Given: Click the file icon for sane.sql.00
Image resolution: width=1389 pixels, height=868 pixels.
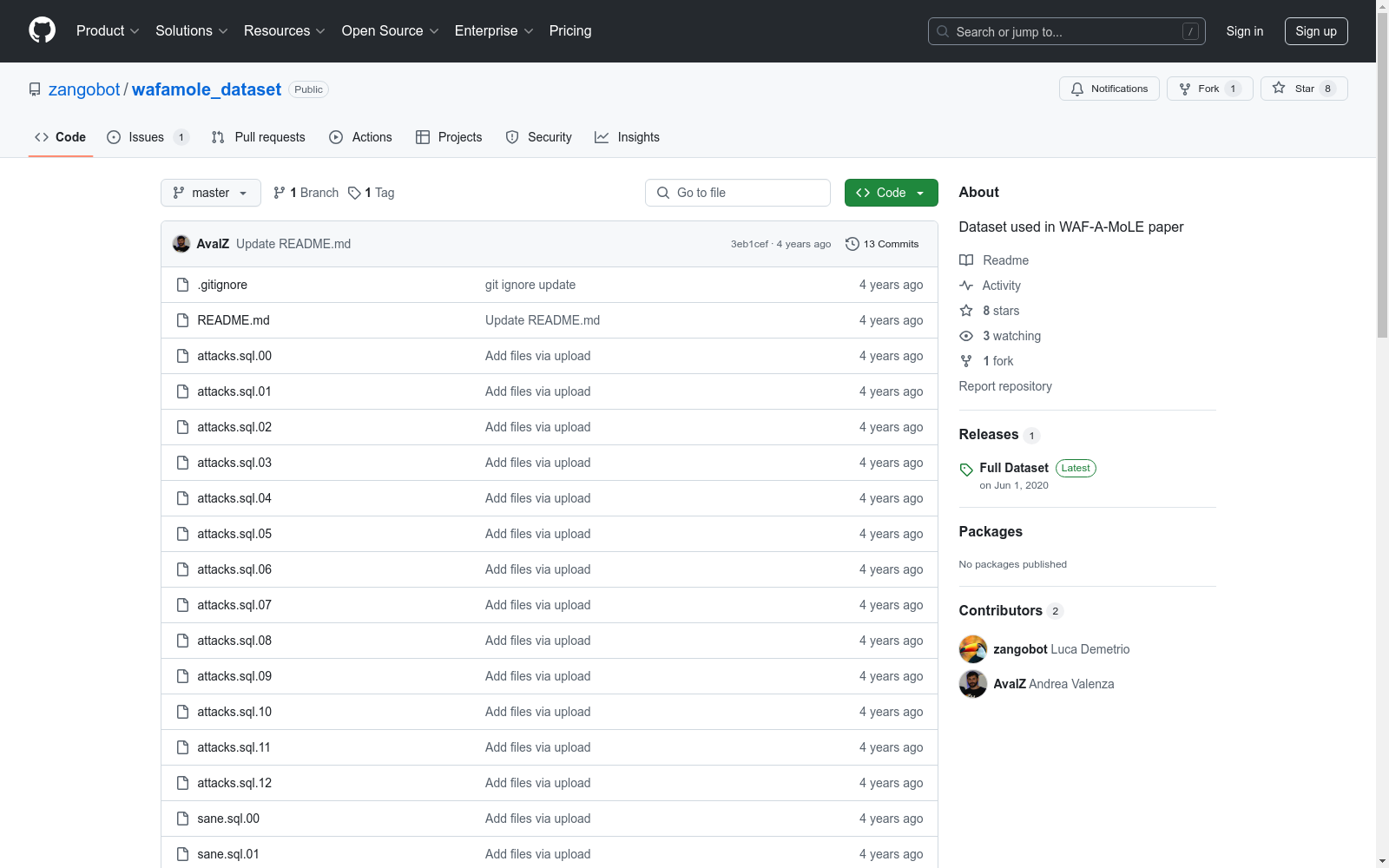Looking at the screenshot, I should pos(182,819).
